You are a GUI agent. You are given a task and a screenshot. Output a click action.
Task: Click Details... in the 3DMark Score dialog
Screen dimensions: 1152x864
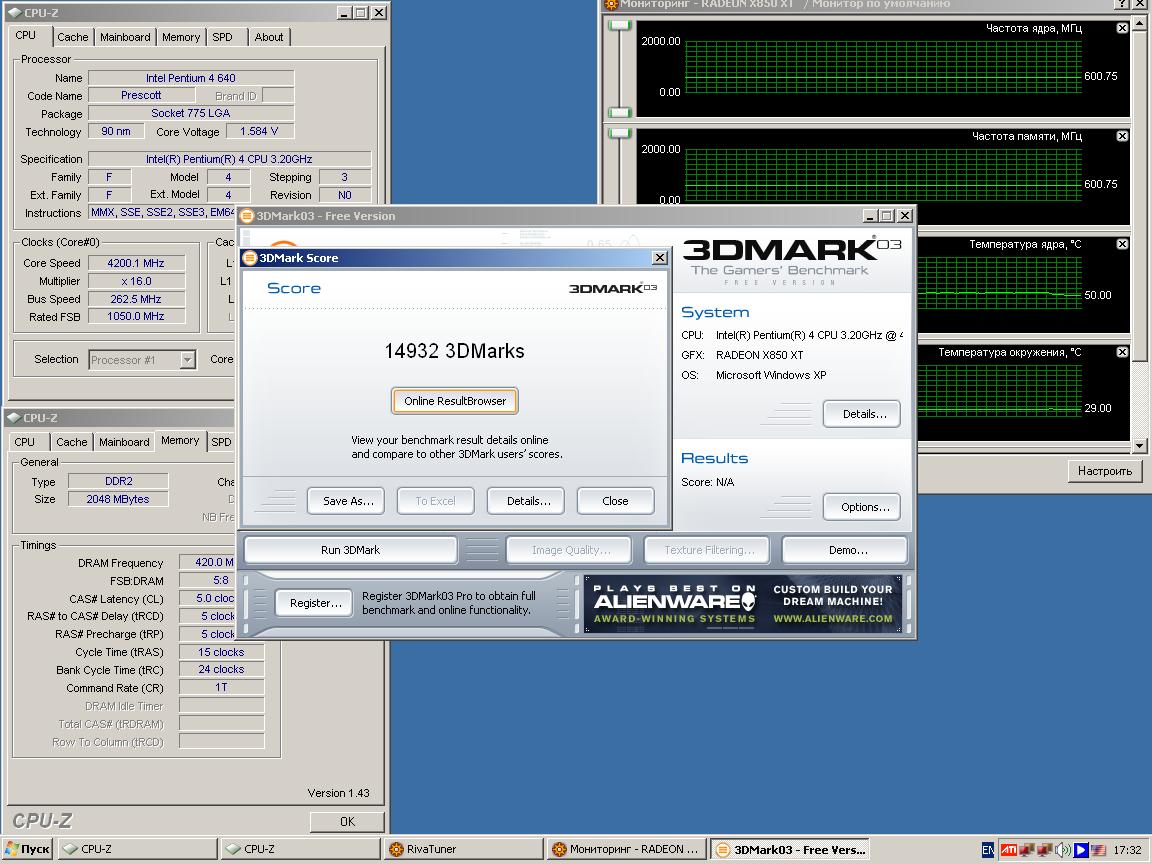tap(528, 501)
